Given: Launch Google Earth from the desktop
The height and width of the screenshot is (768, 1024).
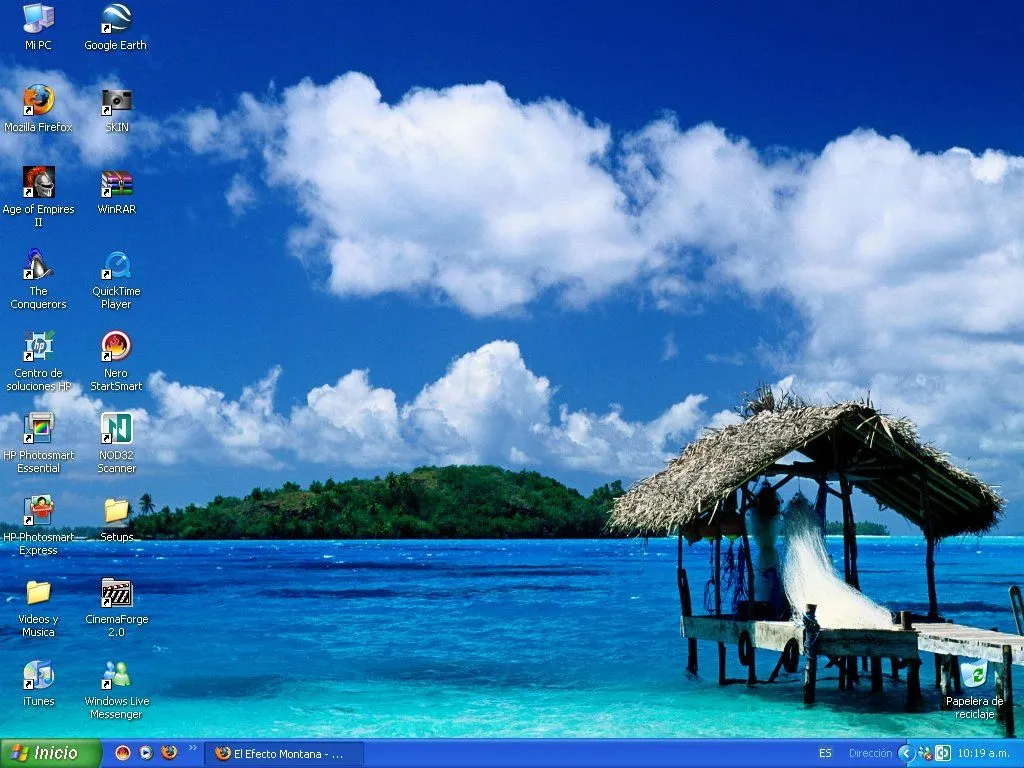Looking at the screenshot, I should point(115,18).
